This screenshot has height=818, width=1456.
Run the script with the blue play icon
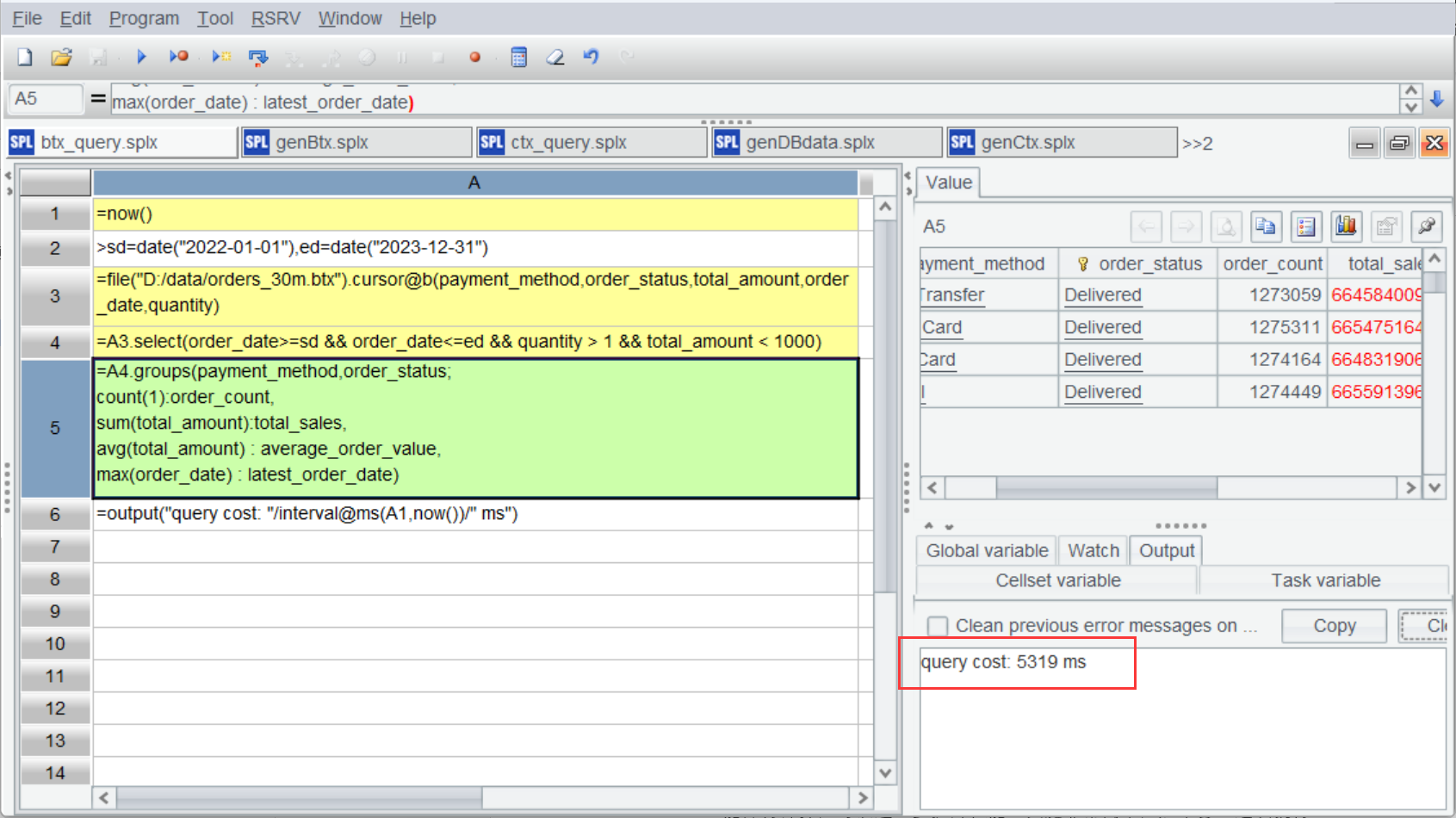[x=142, y=57]
